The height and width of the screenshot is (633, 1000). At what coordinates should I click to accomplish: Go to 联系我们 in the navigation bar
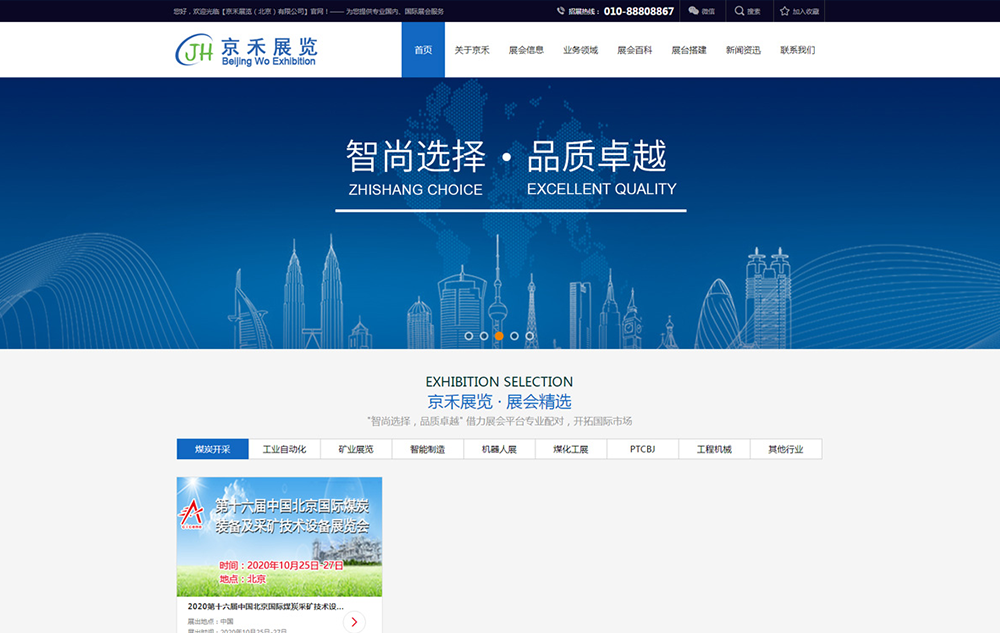pos(797,50)
